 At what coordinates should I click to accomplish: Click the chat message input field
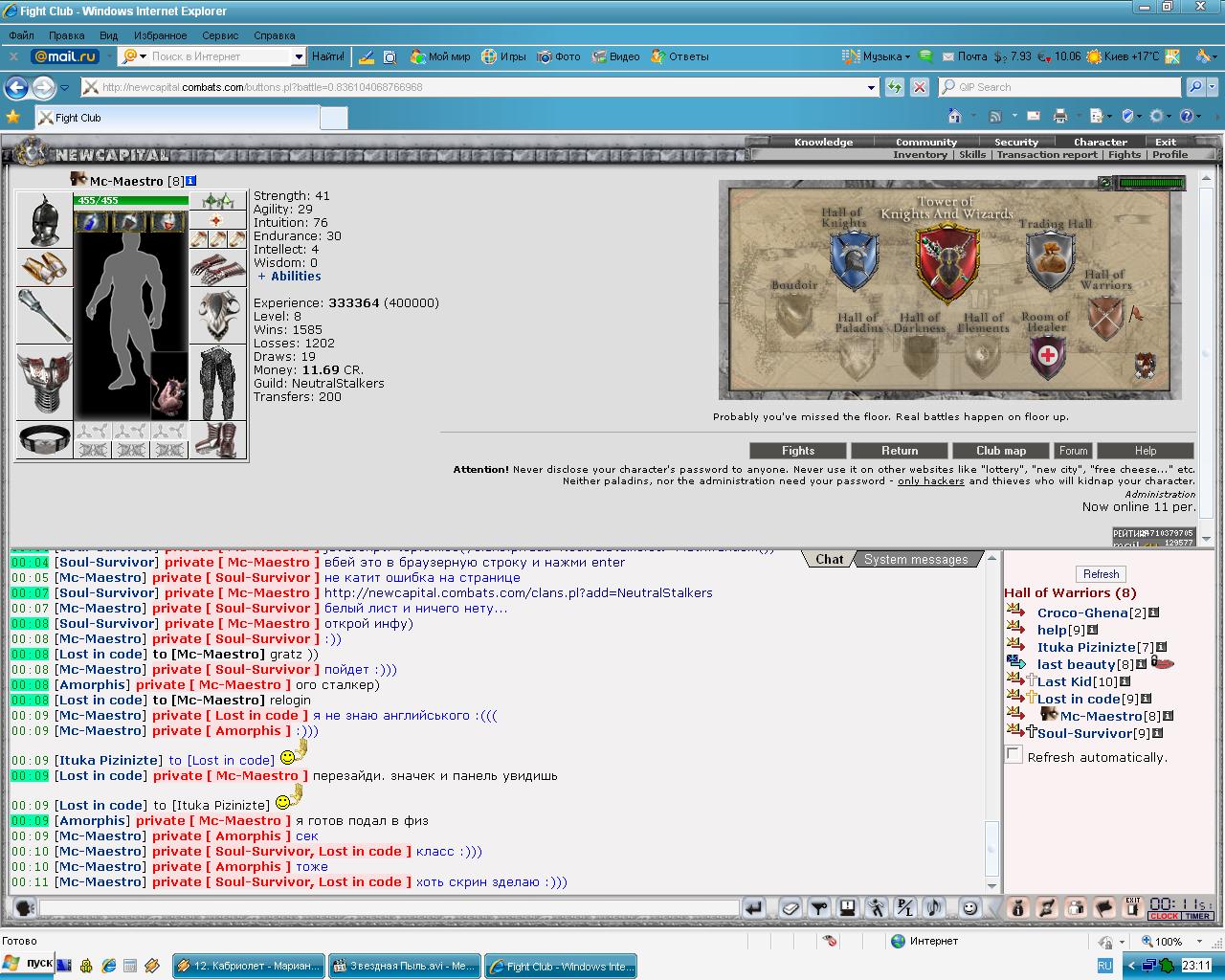tap(388, 907)
